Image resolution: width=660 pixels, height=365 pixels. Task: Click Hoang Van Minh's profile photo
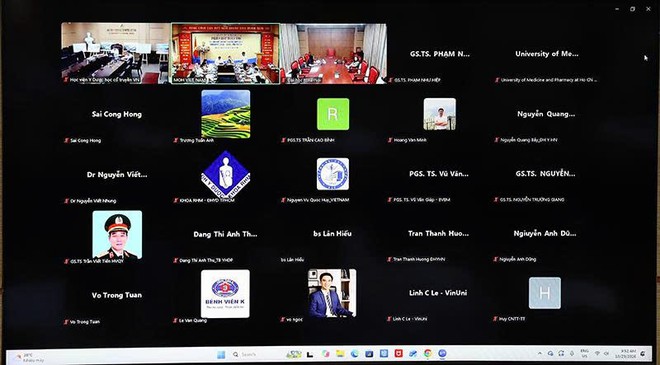pos(439,114)
